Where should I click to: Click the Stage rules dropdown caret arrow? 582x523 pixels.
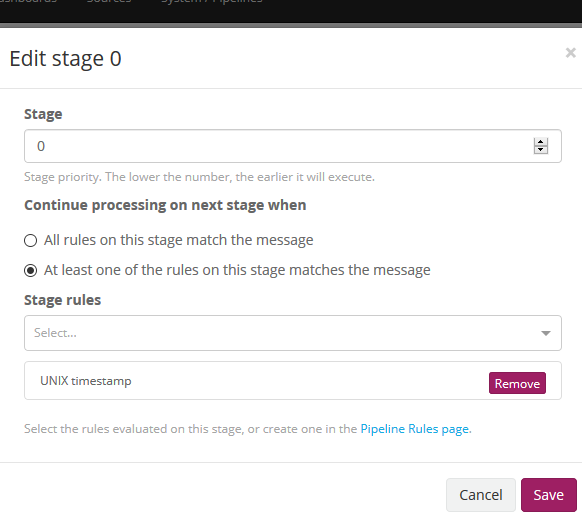[x=545, y=333]
